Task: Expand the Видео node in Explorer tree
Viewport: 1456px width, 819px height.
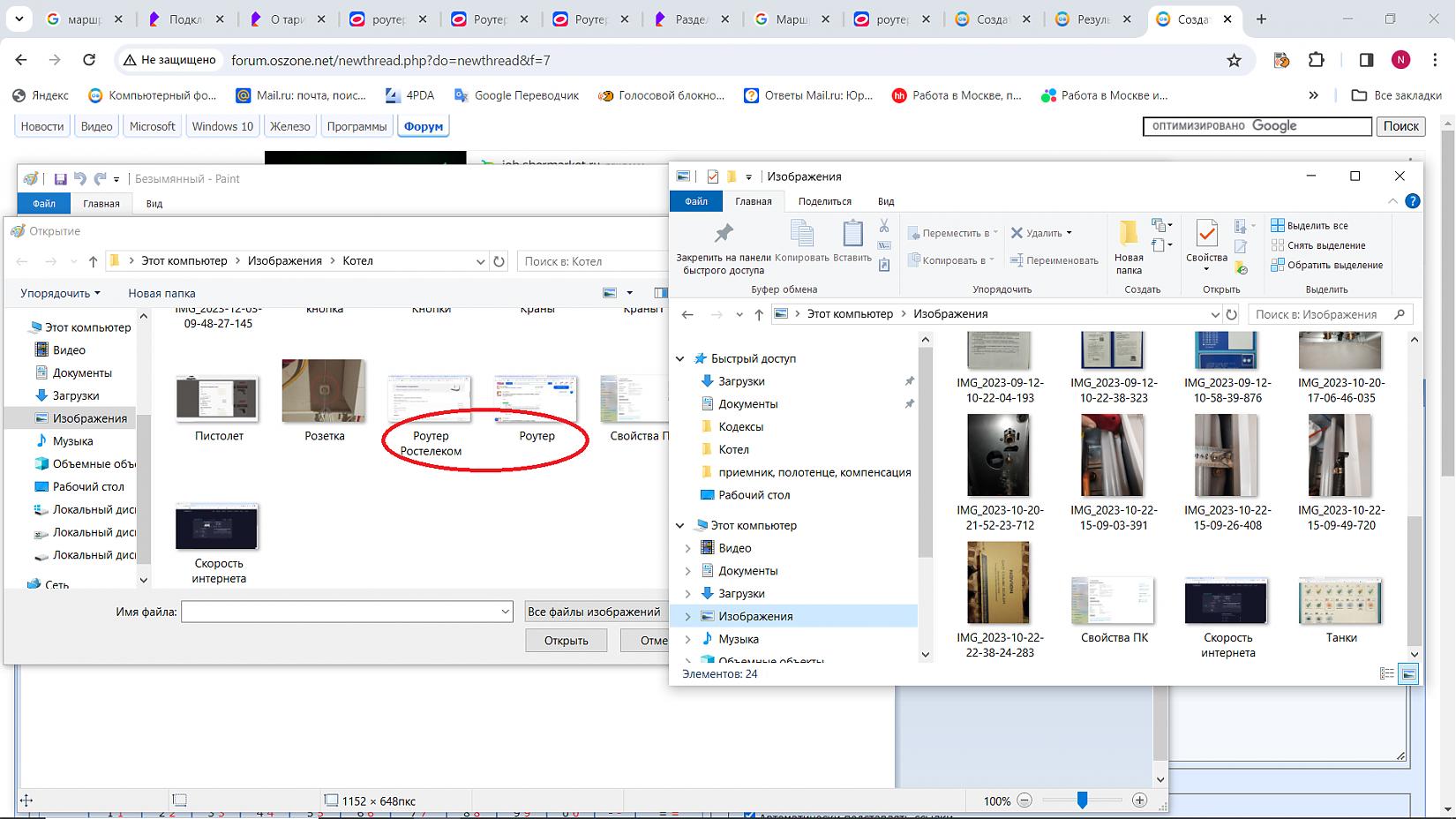Action: pos(688,548)
